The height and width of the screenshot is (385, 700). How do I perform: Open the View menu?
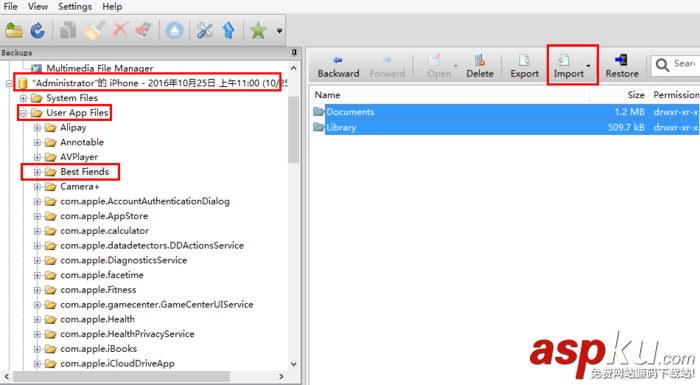pyautogui.click(x=38, y=7)
